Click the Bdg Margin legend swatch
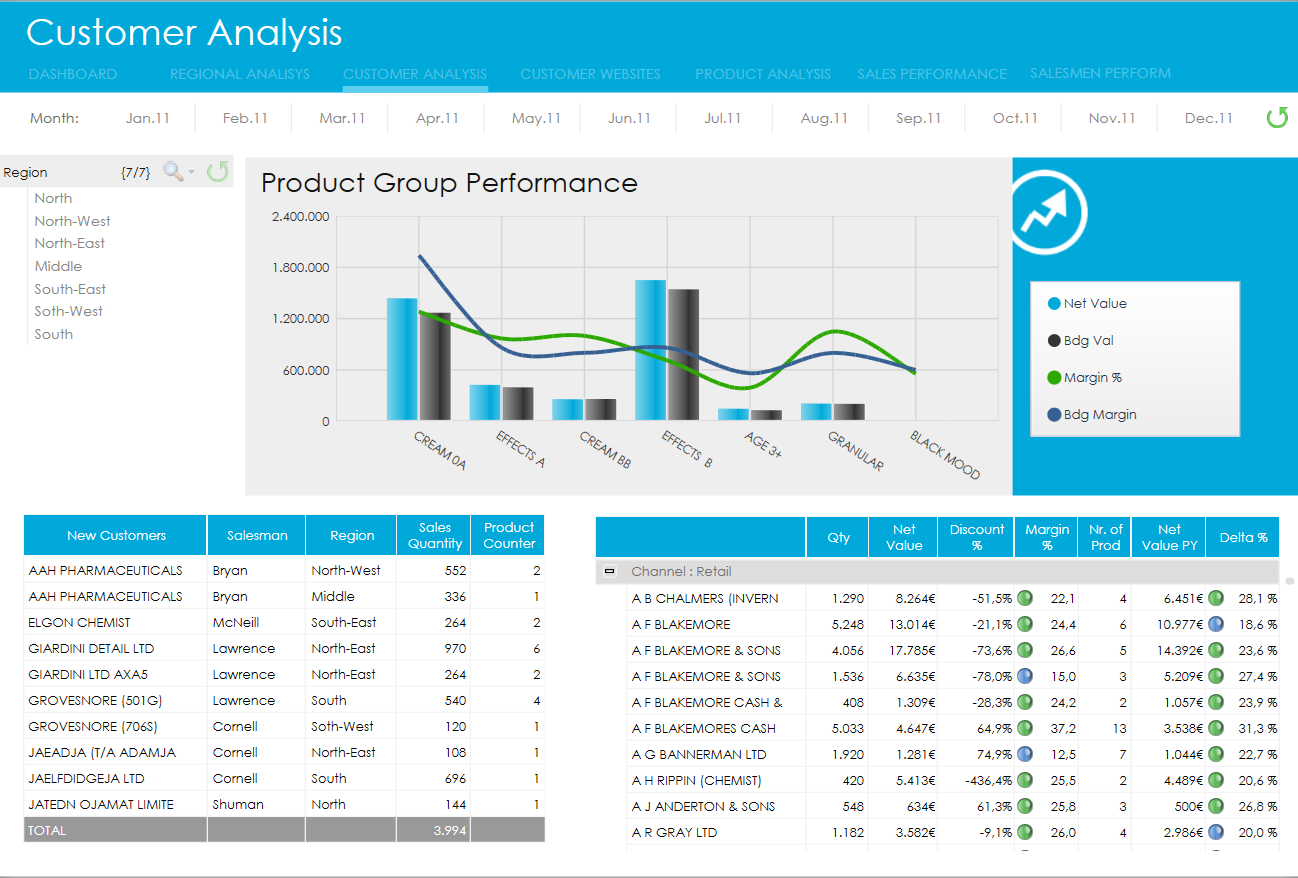The height and width of the screenshot is (878, 1298). (1054, 414)
